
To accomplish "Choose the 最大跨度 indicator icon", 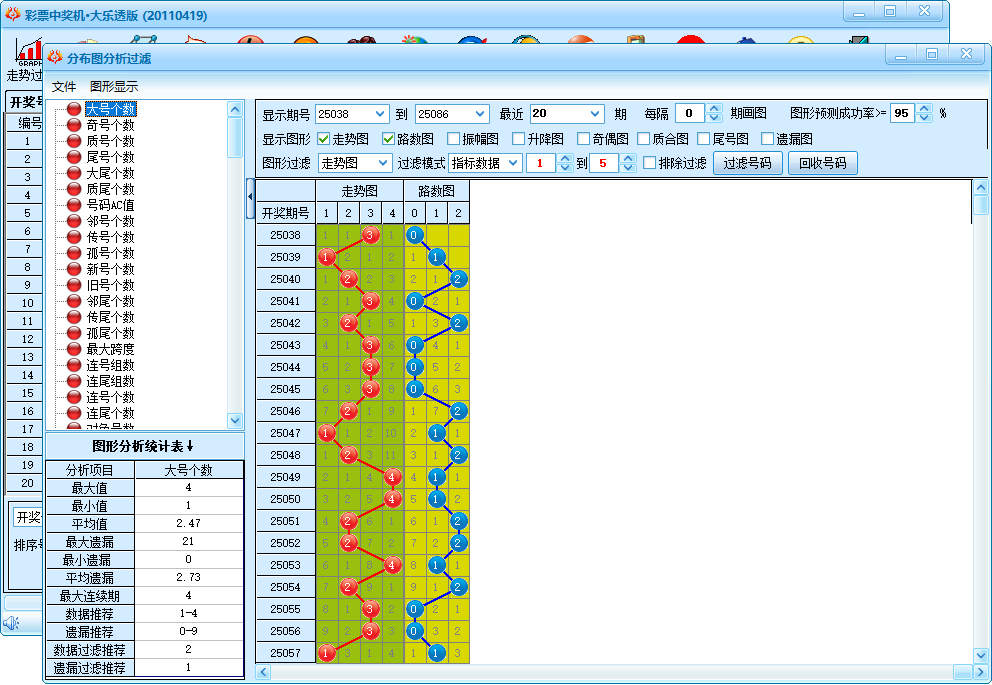I will [x=74, y=349].
